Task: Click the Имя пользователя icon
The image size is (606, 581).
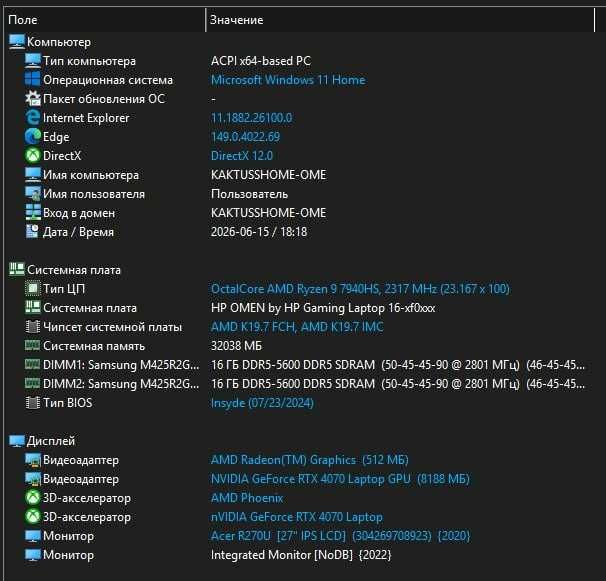Action: (33, 193)
